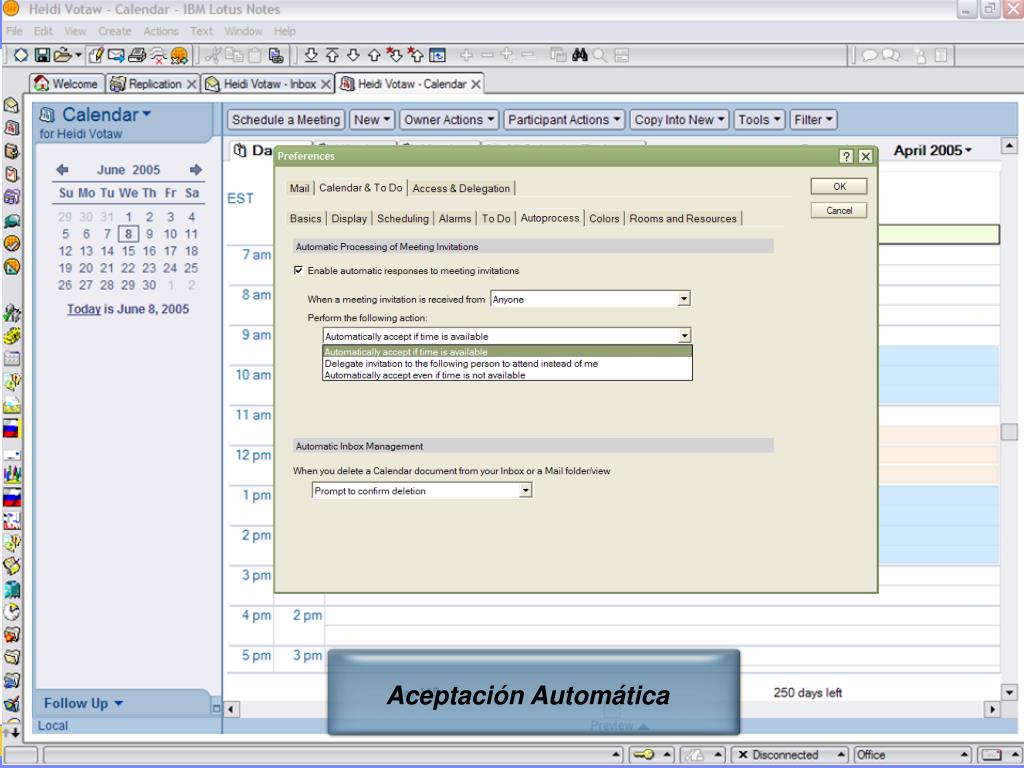This screenshot has width=1024, height=768.
Task: Open the Basics sub-tab
Action: pyautogui.click(x=306, y=218)
